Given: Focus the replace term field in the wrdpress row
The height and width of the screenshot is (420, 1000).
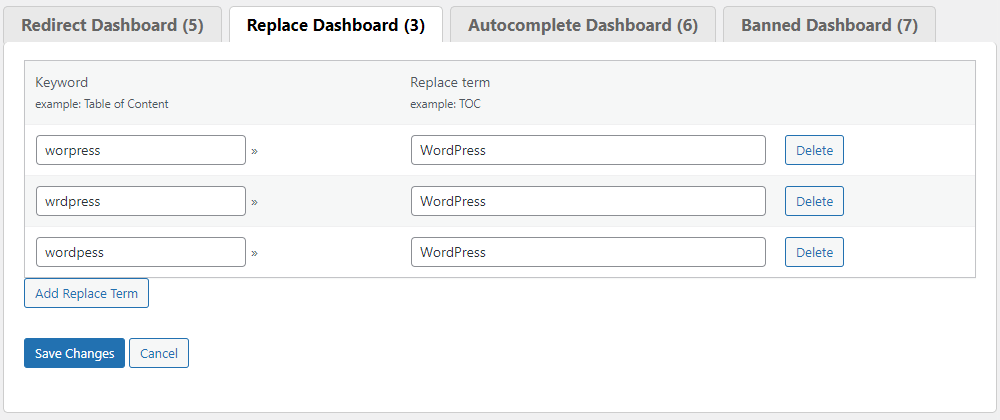Looking at the screenshot, I should coord(588,201).
